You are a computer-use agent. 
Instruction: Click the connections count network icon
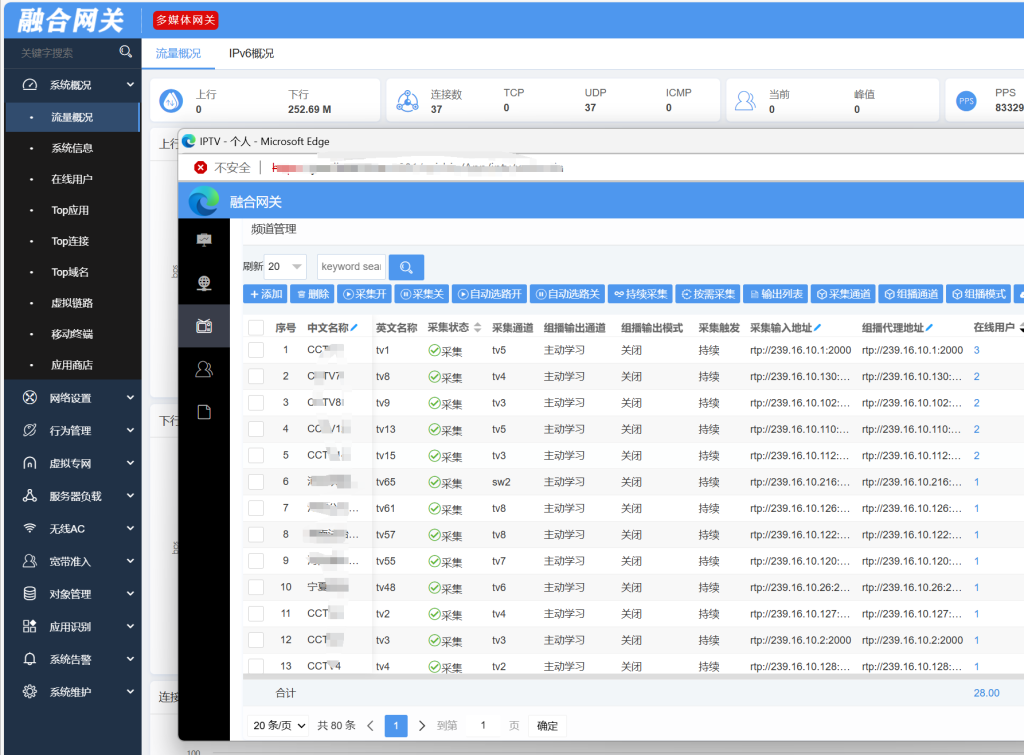pyautogui.click(x=408, y=101)
